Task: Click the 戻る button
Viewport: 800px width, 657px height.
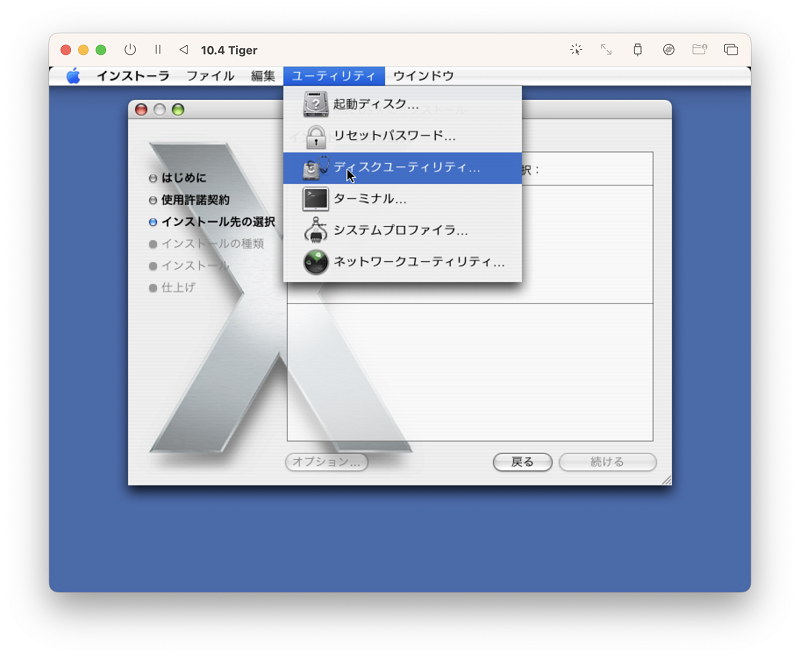Action: [x=522, y=462]
